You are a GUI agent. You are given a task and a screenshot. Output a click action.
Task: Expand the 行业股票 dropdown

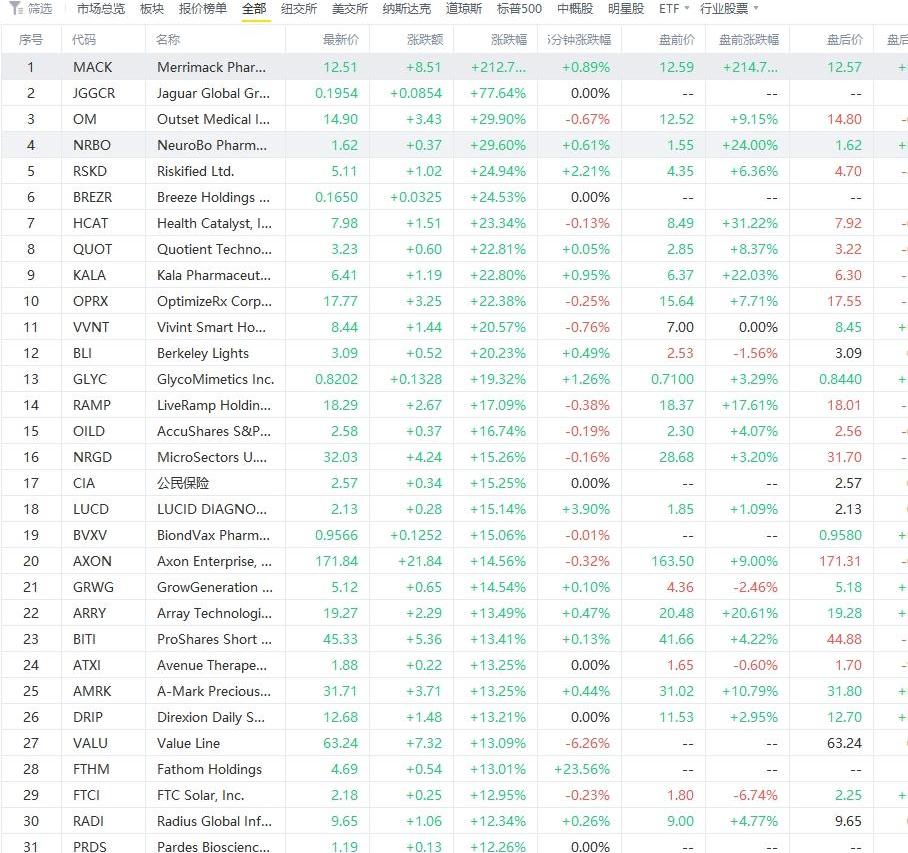coord(729,9)
